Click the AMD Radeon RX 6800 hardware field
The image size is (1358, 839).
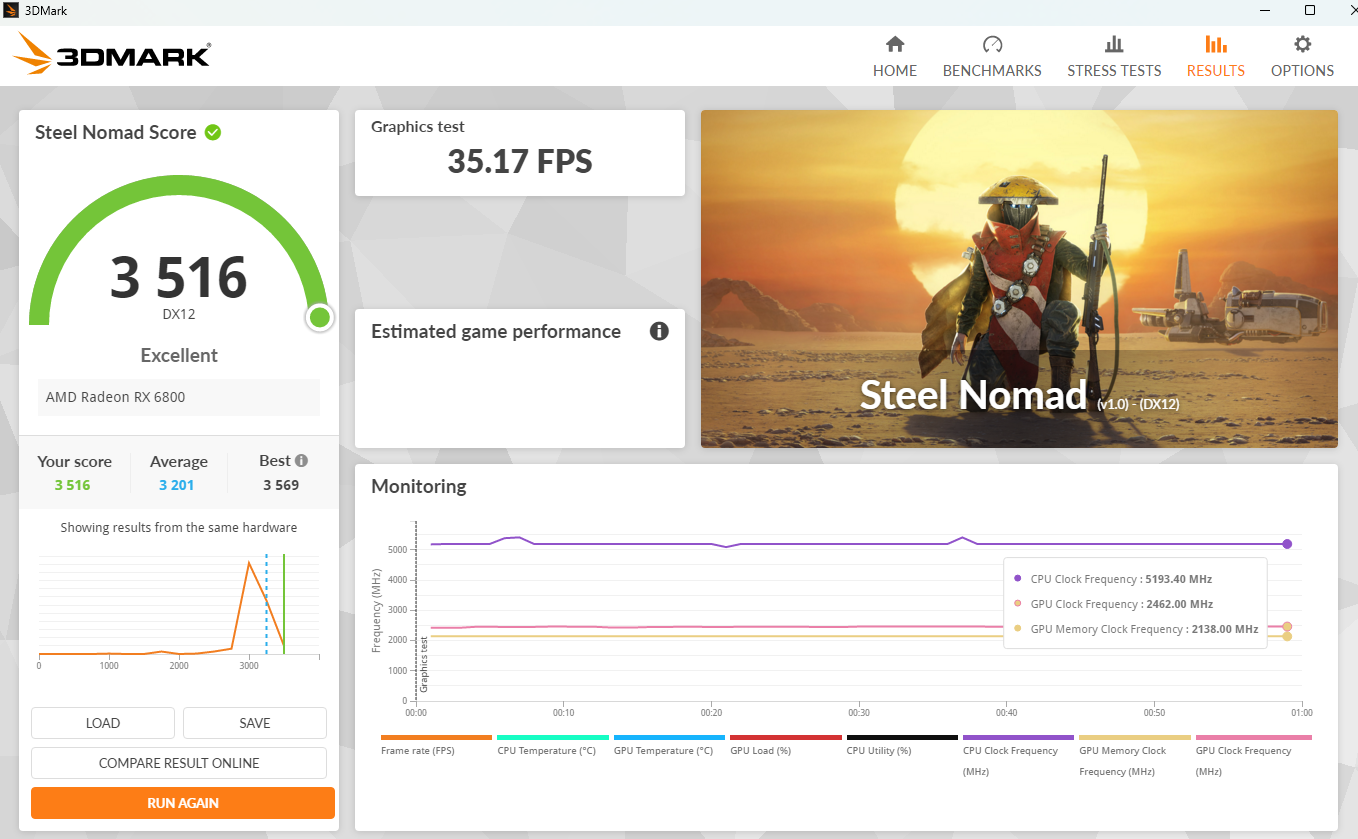tap(179, 397)
